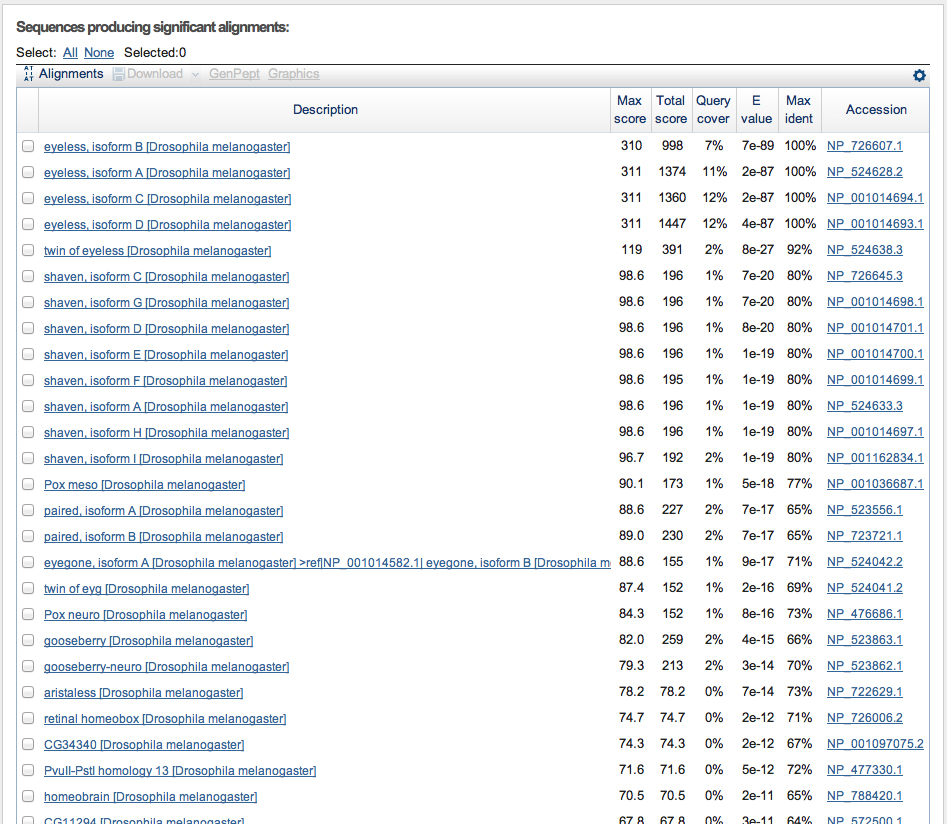Viewport: 947px width, 824px height.
Task: Click the Alignments icon
Action: coord(28,74)
